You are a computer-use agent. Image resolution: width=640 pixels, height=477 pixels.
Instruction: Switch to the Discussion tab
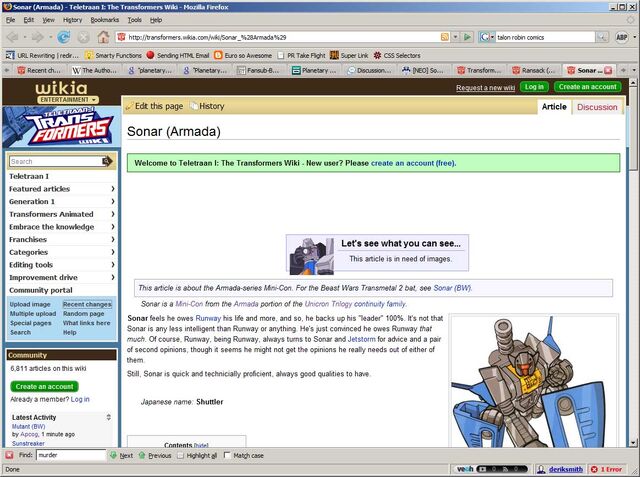597,107
